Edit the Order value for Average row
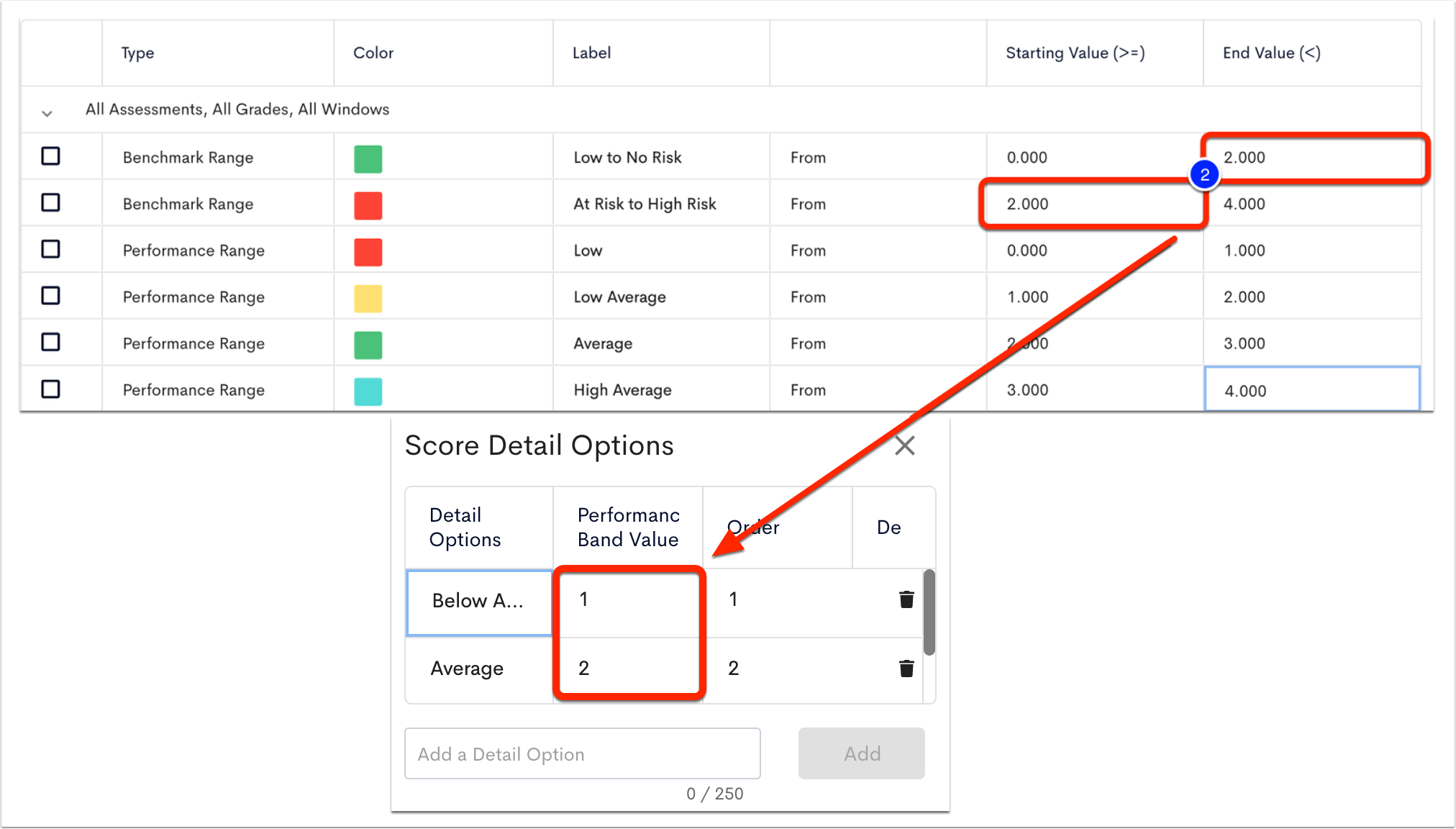1456x829 pixels. (734, 668)
